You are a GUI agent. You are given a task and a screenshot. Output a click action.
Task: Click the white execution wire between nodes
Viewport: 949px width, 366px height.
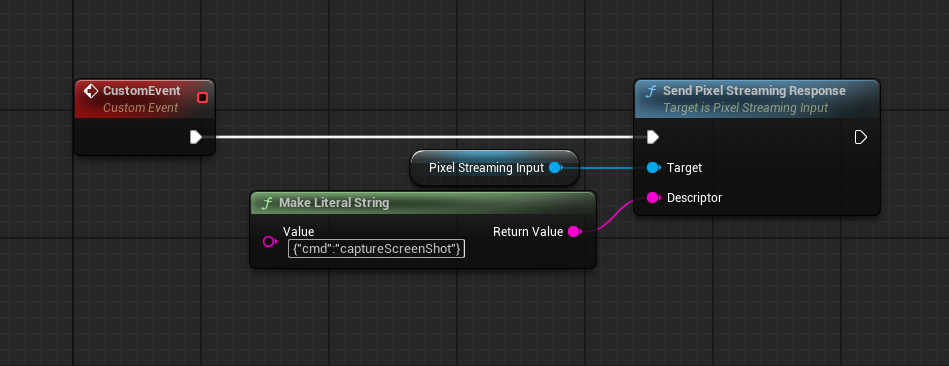[424, 137]
